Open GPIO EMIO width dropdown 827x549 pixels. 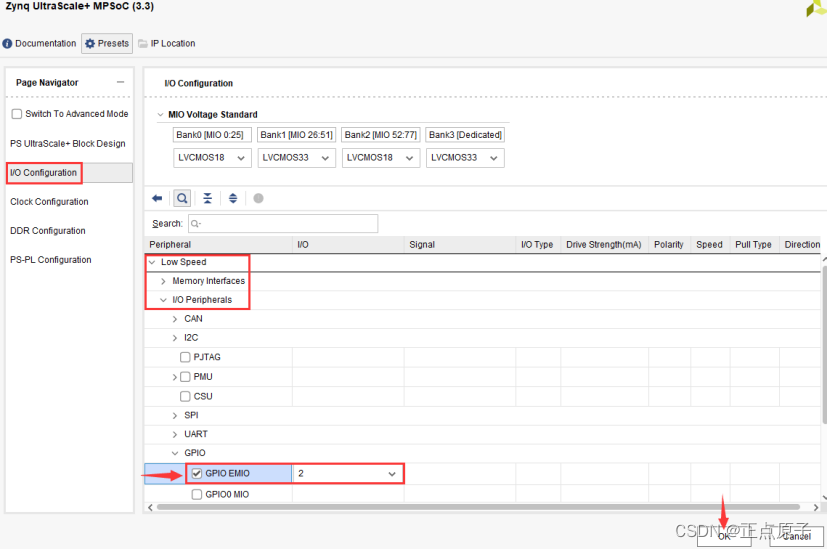pos(347,473)
